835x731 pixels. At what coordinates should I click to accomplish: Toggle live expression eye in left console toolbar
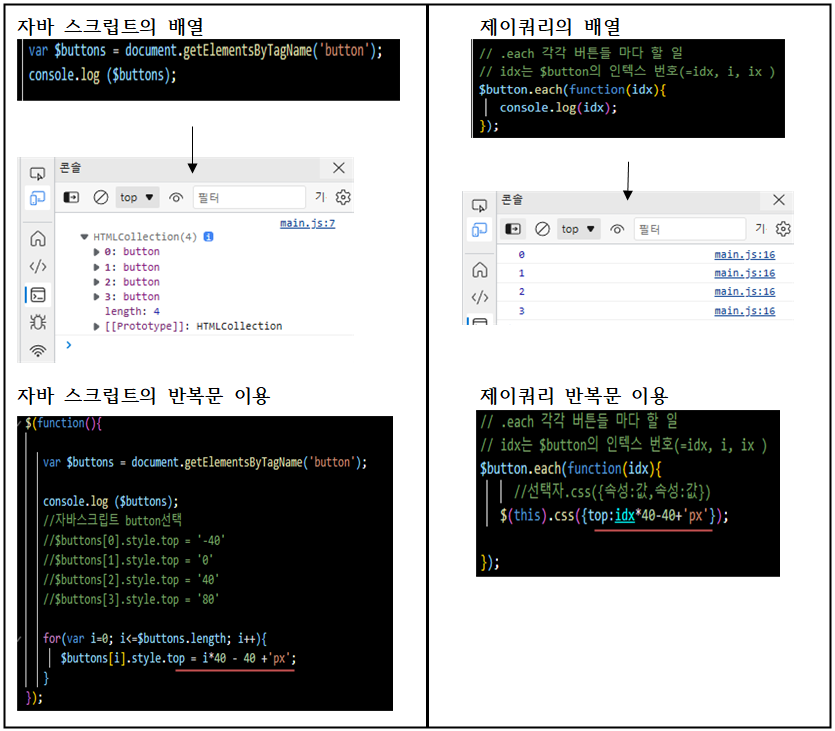click(176, 198)
